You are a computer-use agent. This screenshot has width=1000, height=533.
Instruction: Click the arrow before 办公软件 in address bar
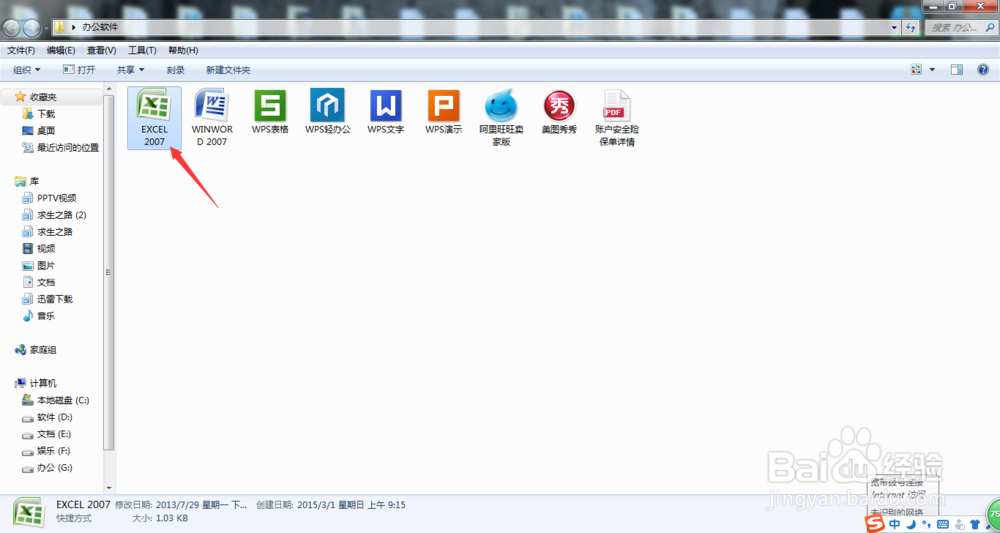click(x=75, y=27)
